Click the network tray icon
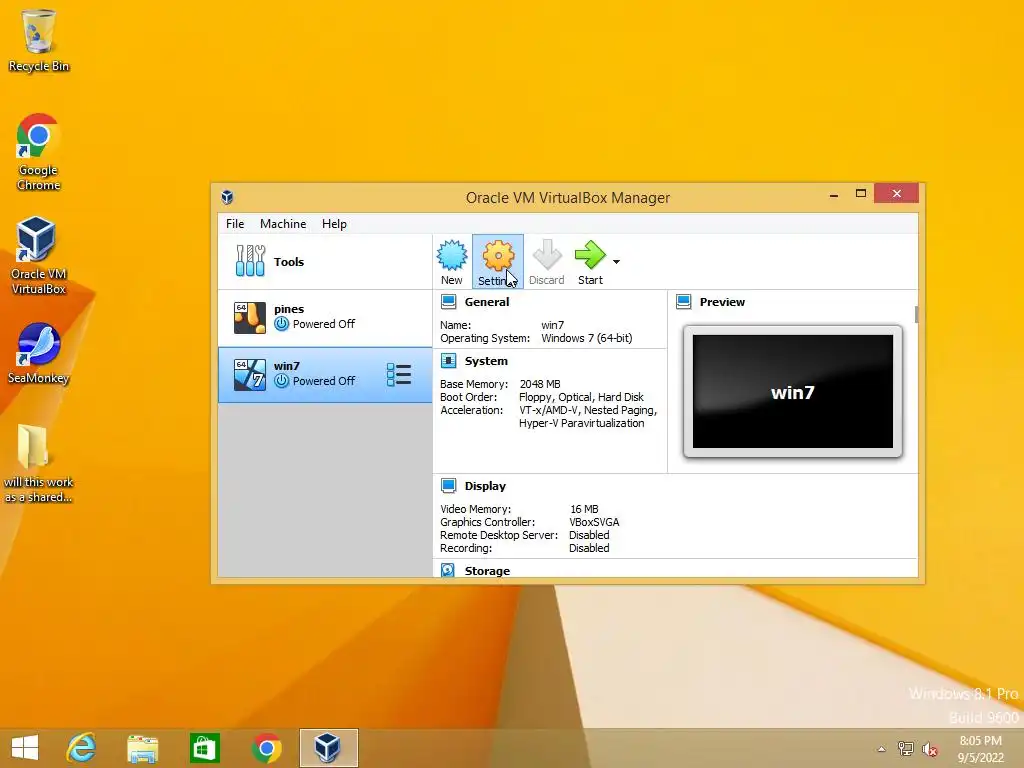 tap(905, 748)
